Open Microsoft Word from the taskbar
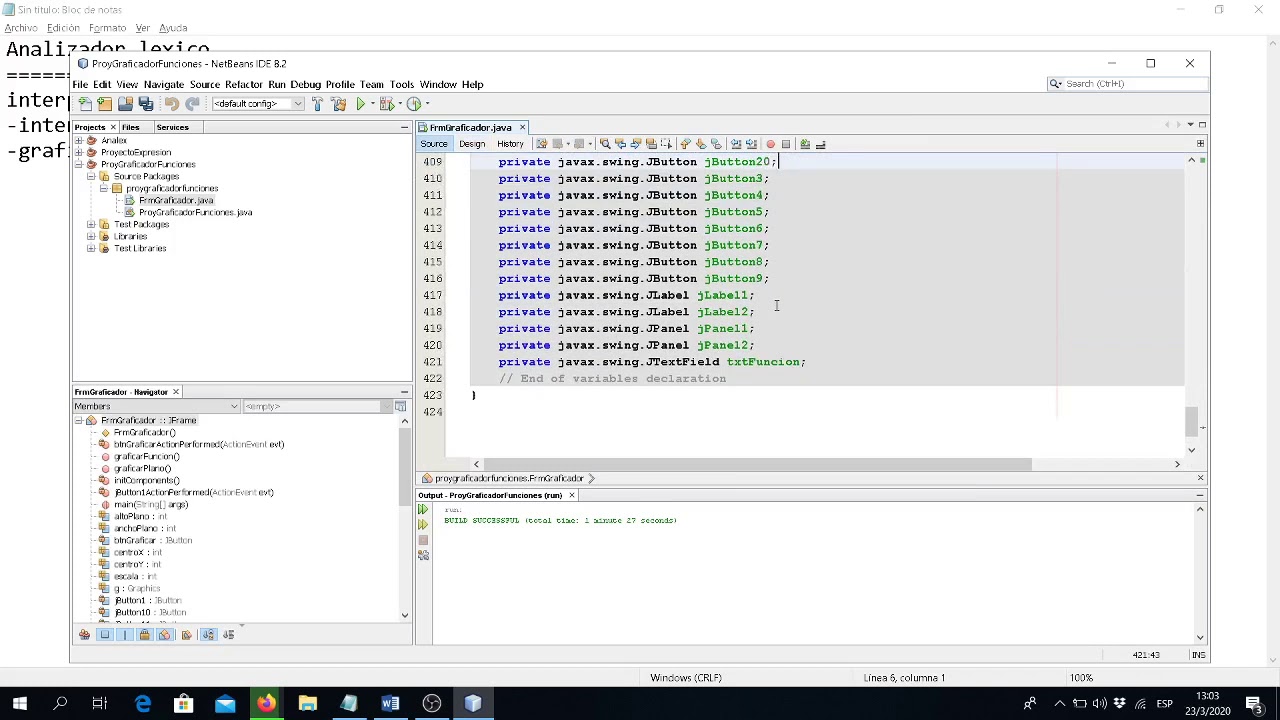 point(390,704)
